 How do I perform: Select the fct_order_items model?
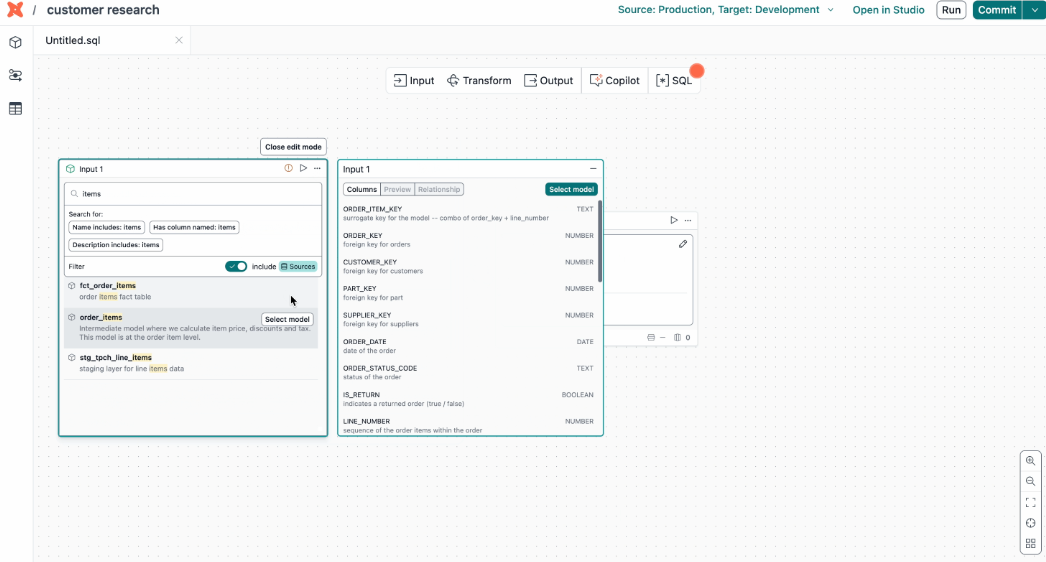coord(191,291)
